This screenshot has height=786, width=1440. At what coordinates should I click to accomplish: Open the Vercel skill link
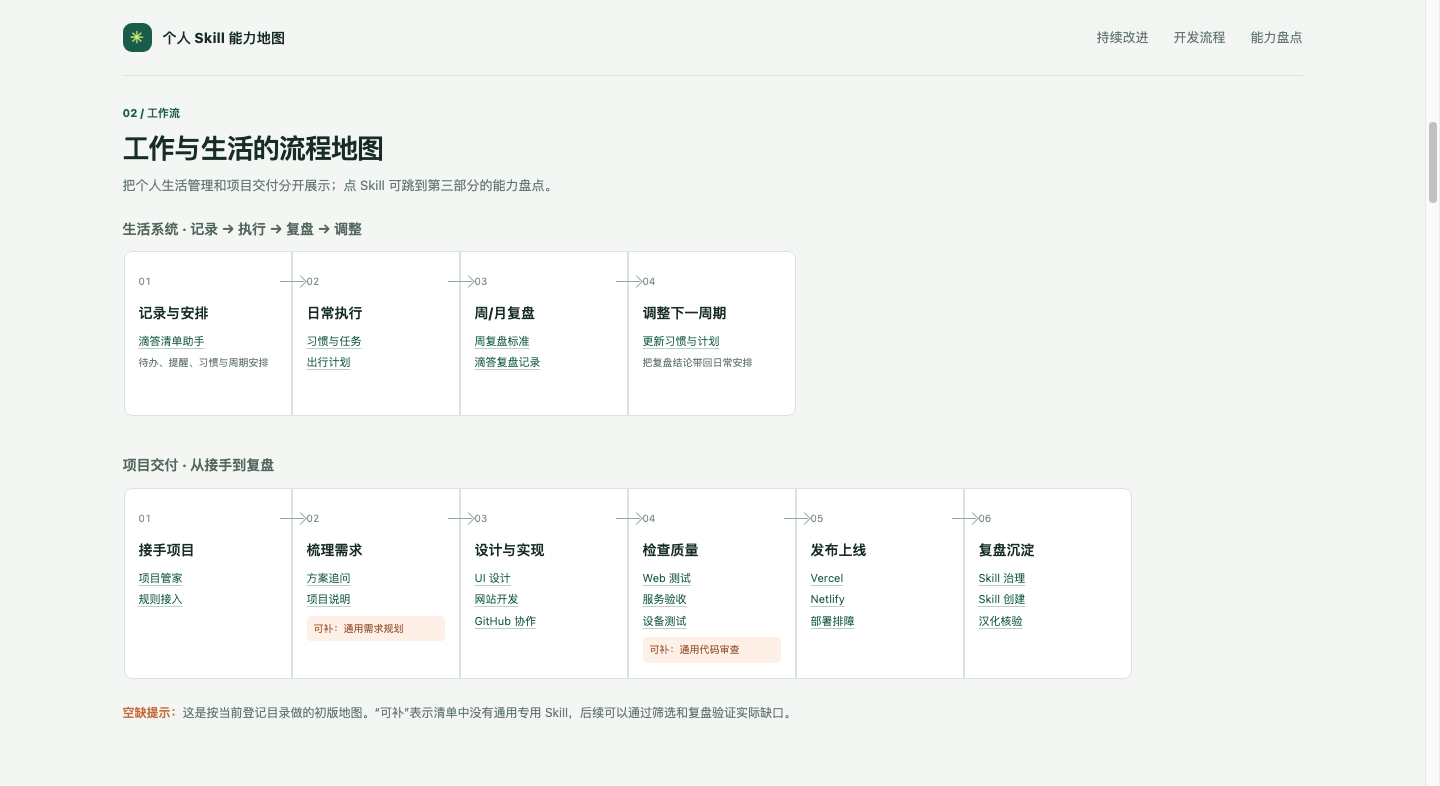[827, 579]
